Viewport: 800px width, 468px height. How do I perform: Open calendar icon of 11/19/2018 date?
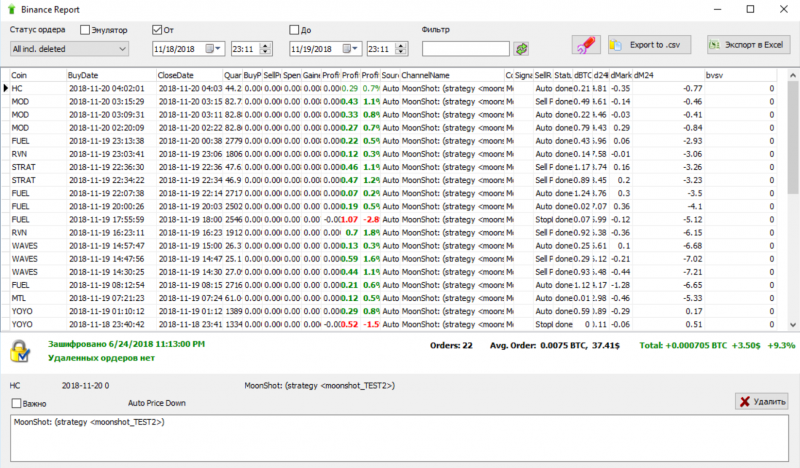[346, 48]
